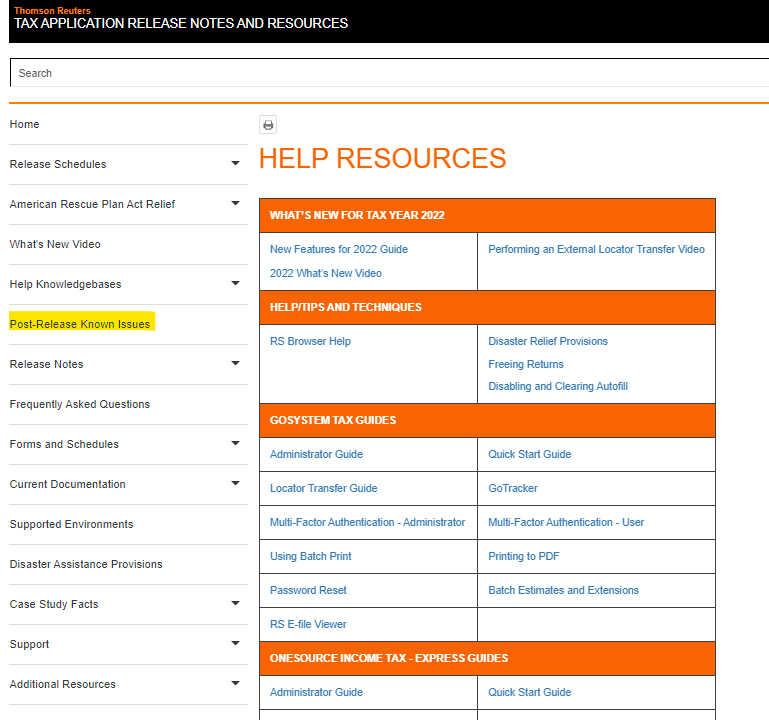Open Supported Environments page
Screen dimensions: 769x720
coord(72,524)
